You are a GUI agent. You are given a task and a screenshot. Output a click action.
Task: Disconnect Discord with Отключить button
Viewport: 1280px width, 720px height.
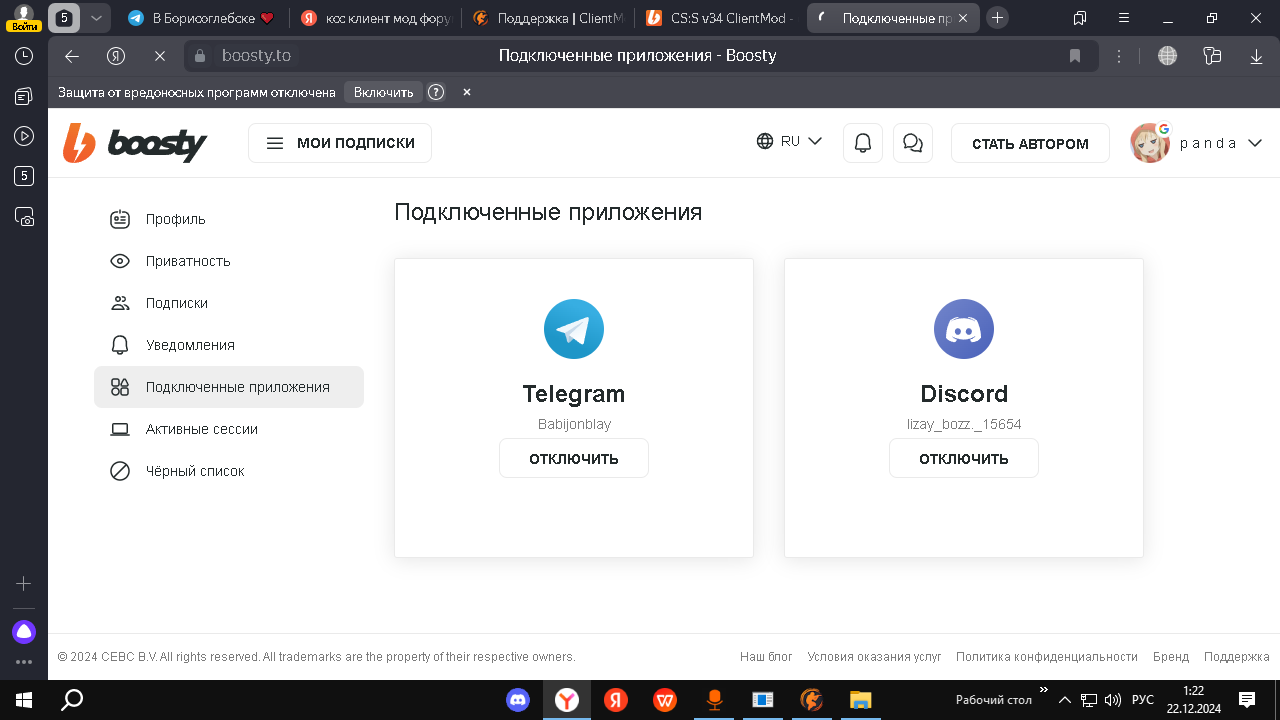click(x=963, y=459)
